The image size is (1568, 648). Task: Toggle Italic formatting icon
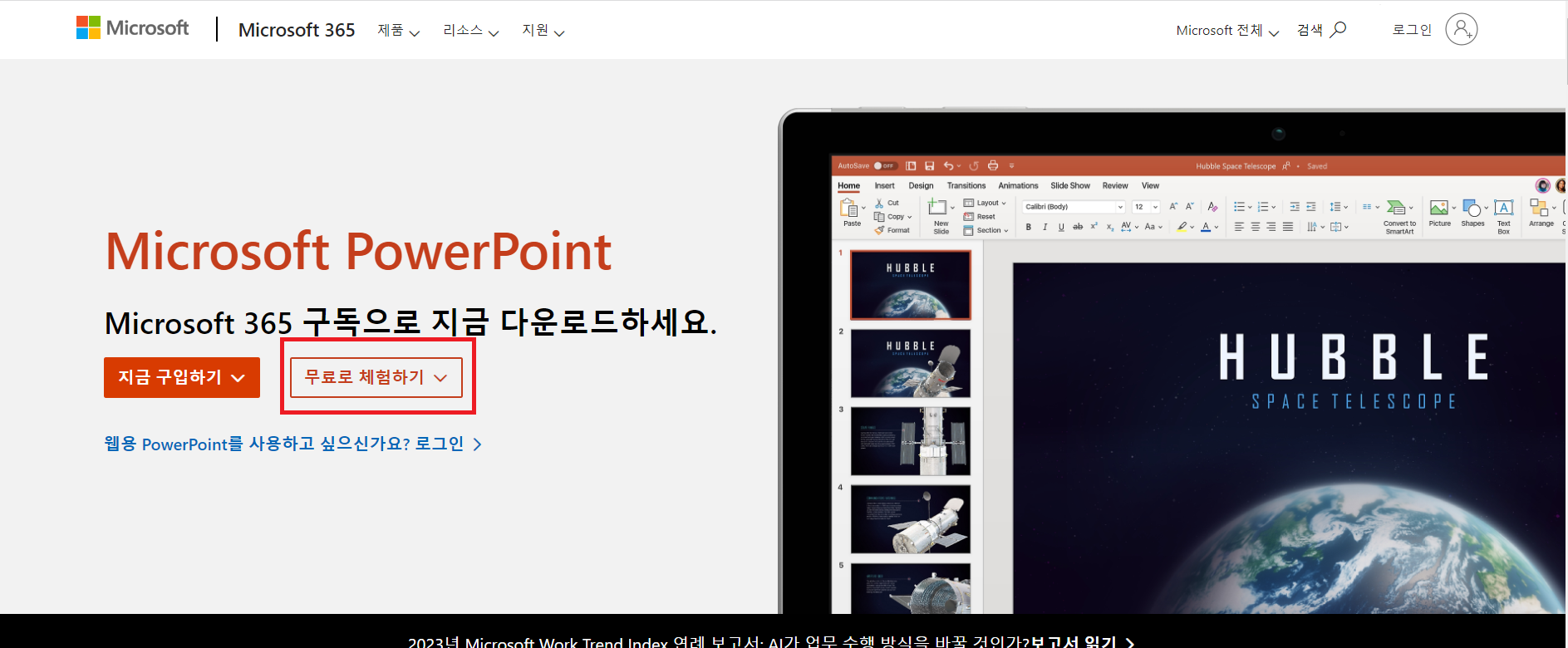pos(1045,227)
